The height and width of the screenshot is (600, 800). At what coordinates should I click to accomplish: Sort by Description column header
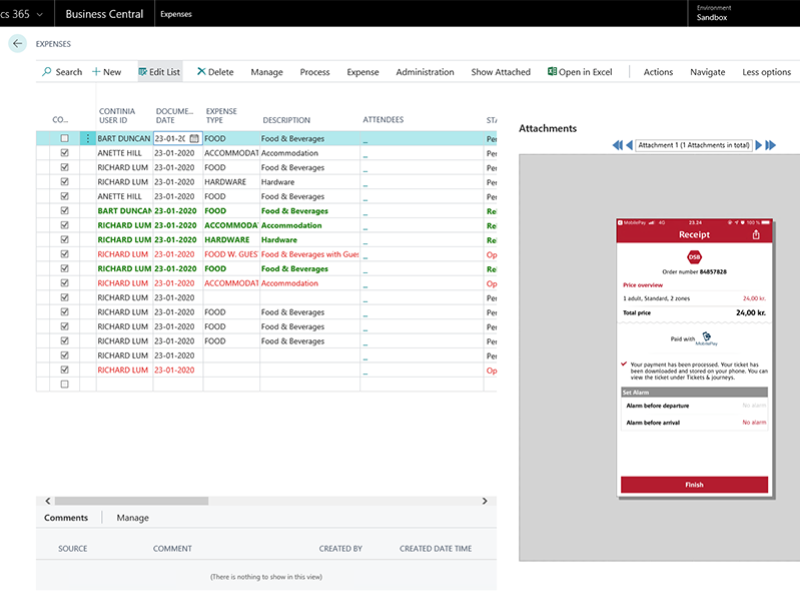click(286, 120)
